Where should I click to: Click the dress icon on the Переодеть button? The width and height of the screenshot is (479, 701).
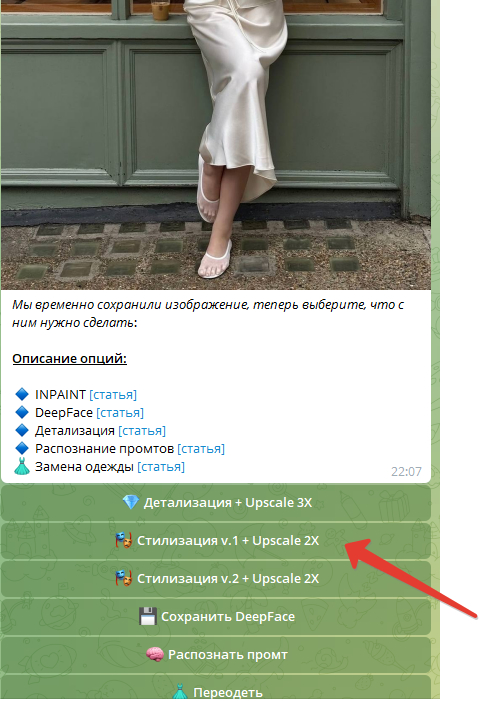180,692
